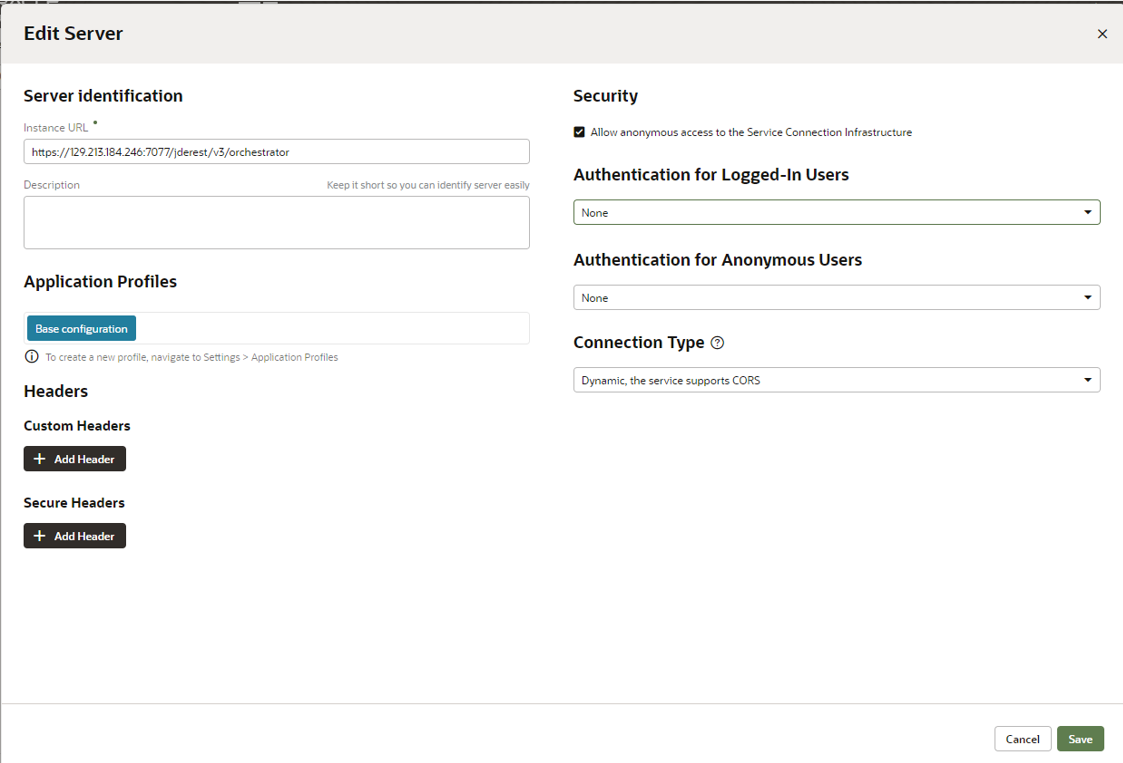The height and width of the screenshot is (763, 1123).
Task: Click 'To create a new profile' hint text
Action: coord(192,357)
